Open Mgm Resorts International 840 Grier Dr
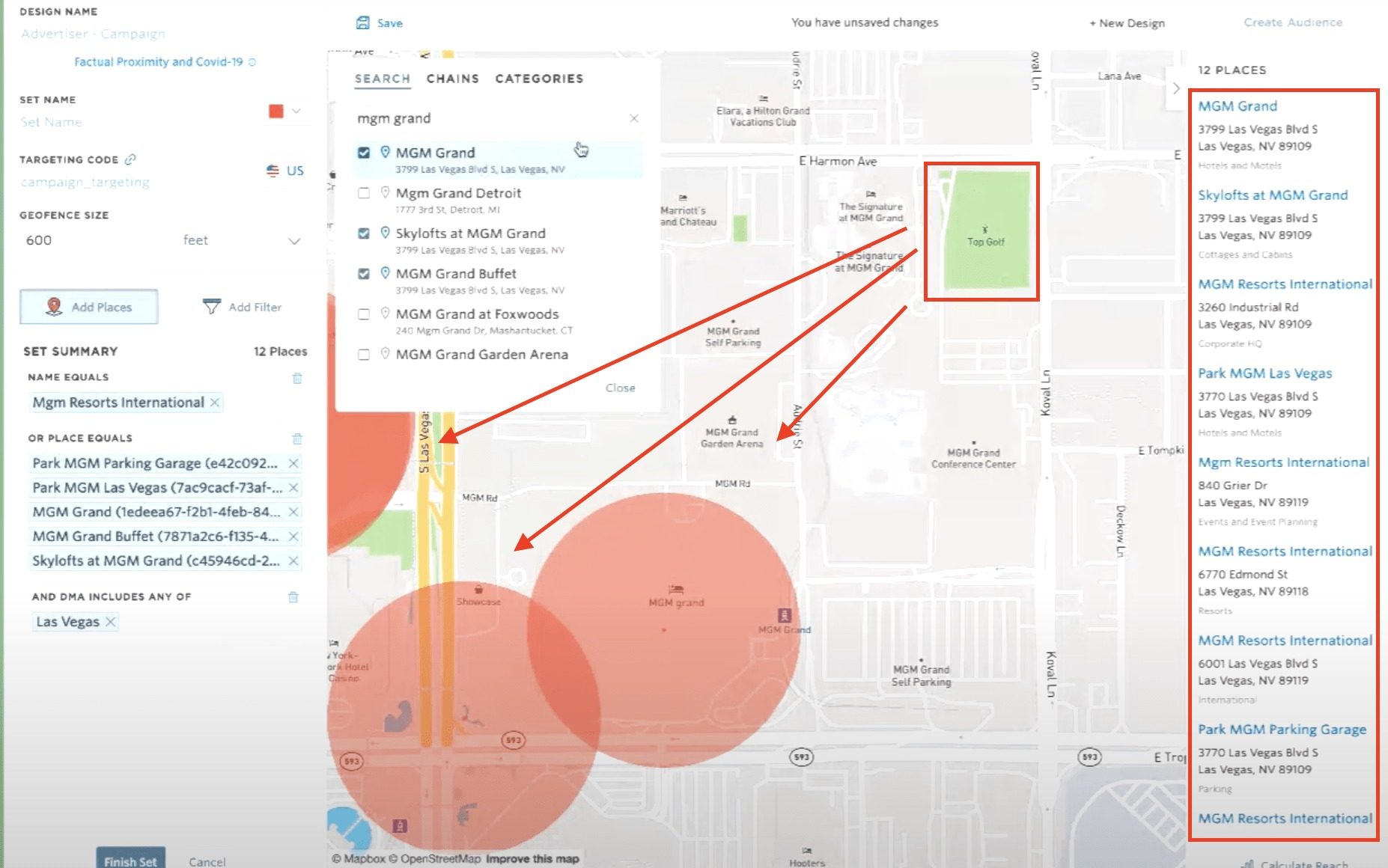Image resolution: width=1388 pixels, height=868 pixels. (1284, 462)
